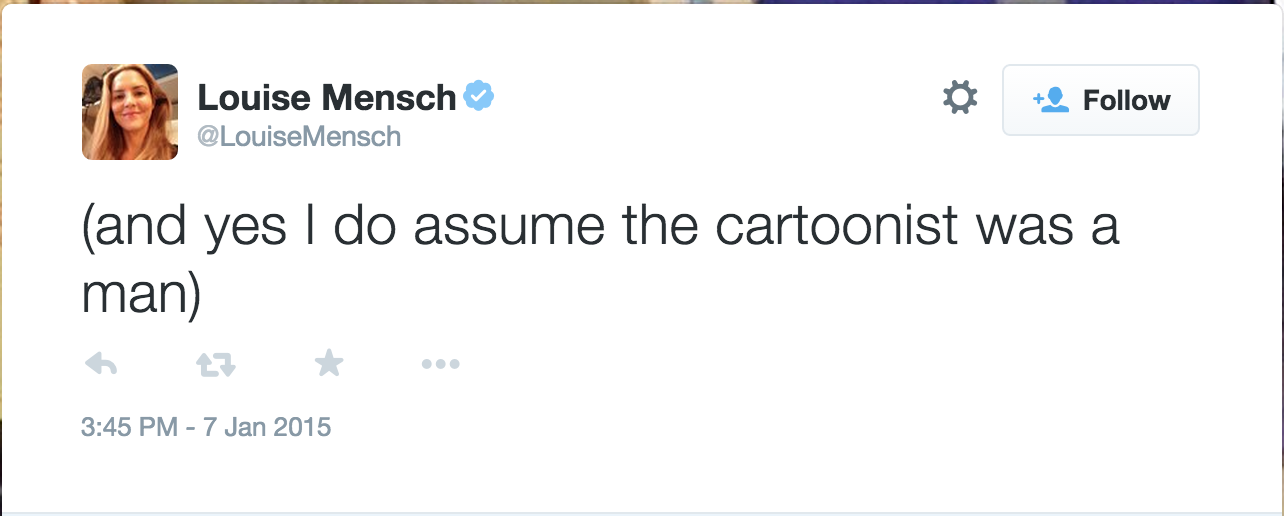Screen dimensions: 1284x516
Task: Open the gear settings dropdown
Action: tap(960, 98)
